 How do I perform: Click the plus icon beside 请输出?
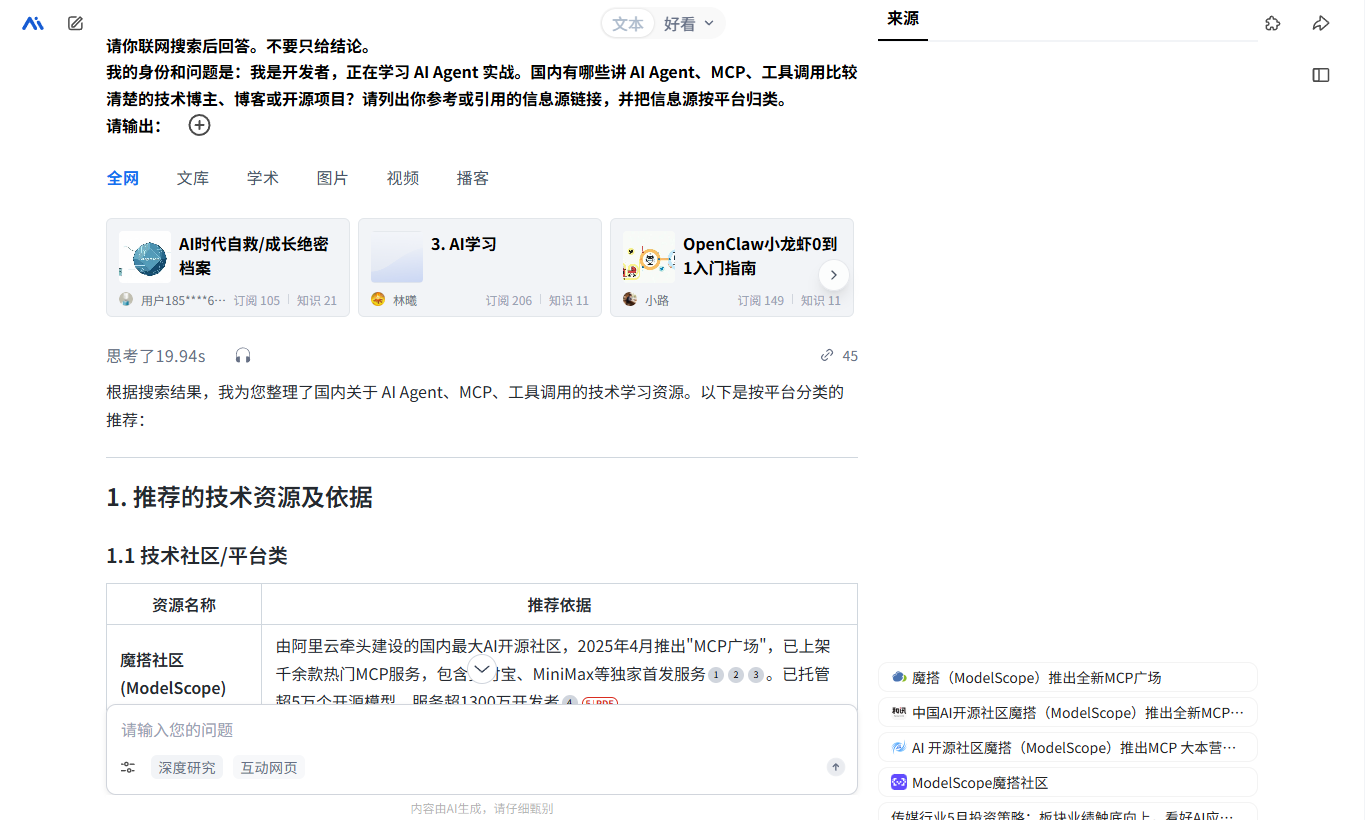(x=200, y=125)
